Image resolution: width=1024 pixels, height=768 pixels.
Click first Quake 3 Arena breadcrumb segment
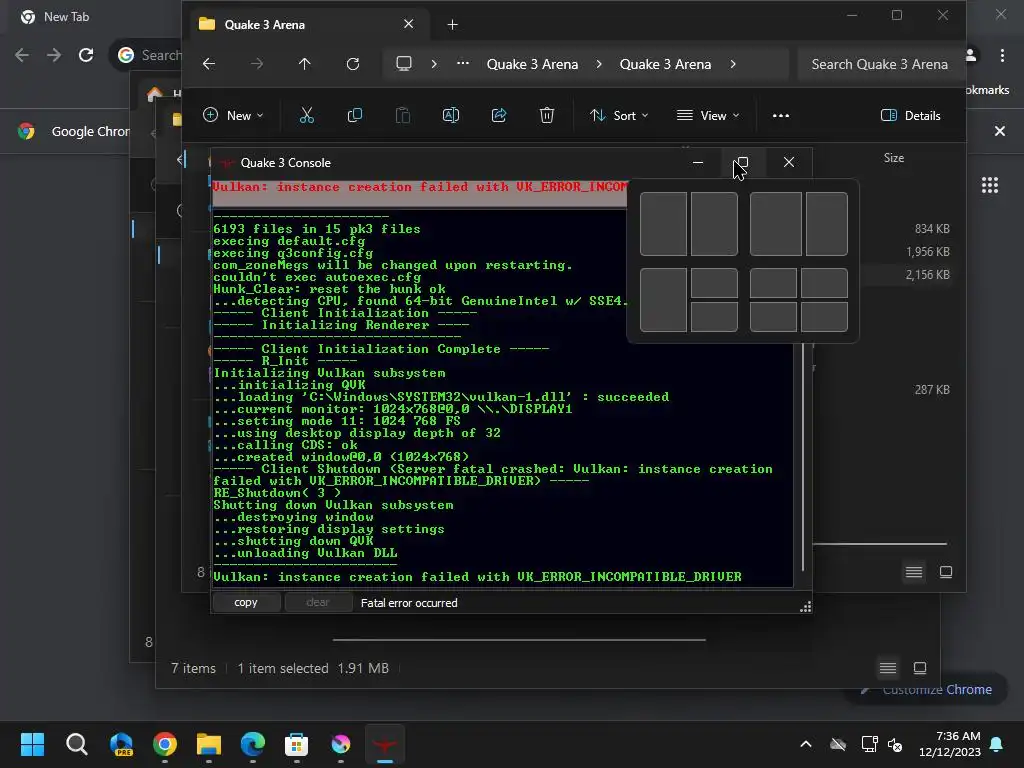point(532,64)
